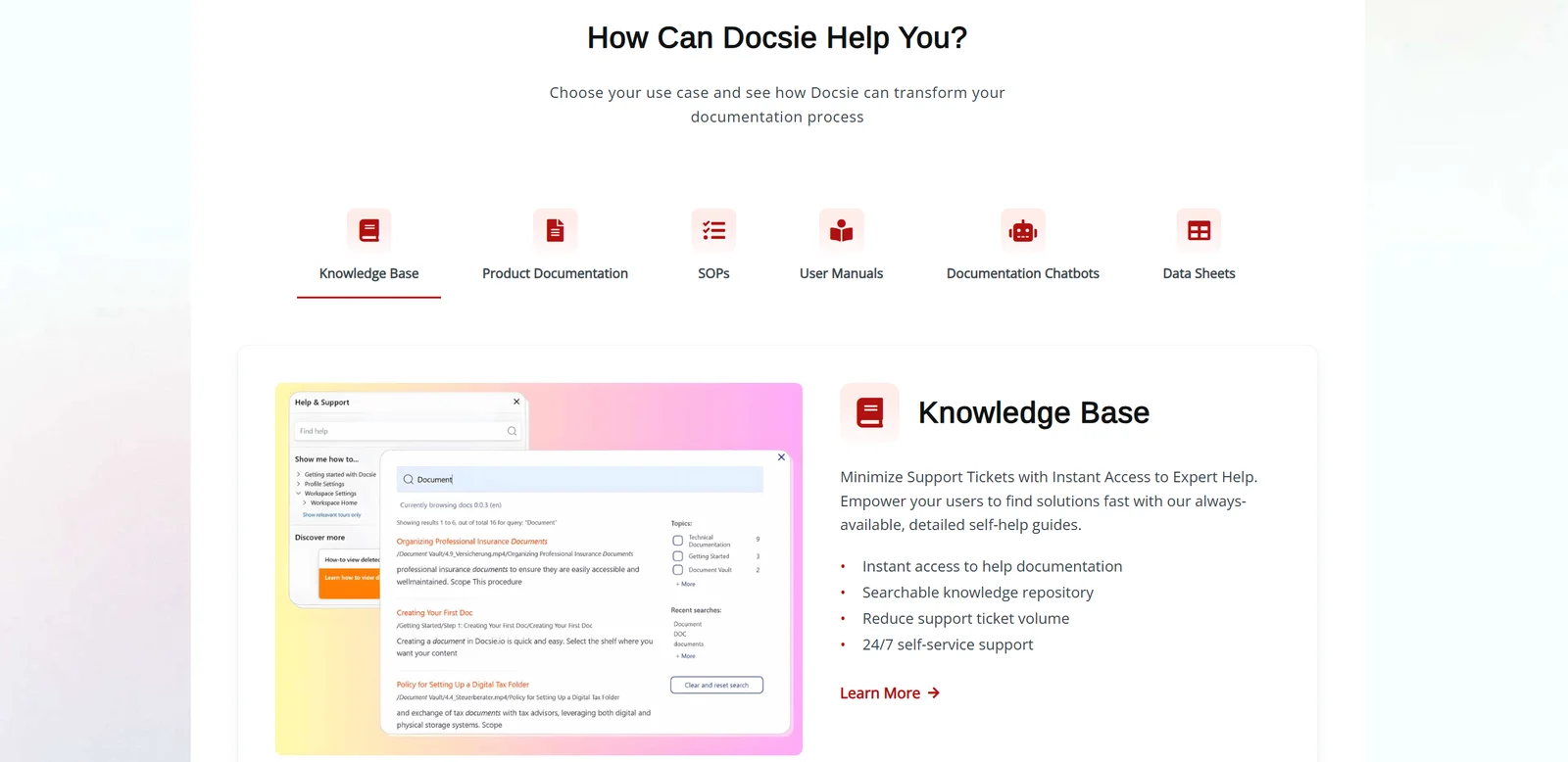Follow the Learn More link
Screen dimensions: 1568x762
(x=890, y=692)
